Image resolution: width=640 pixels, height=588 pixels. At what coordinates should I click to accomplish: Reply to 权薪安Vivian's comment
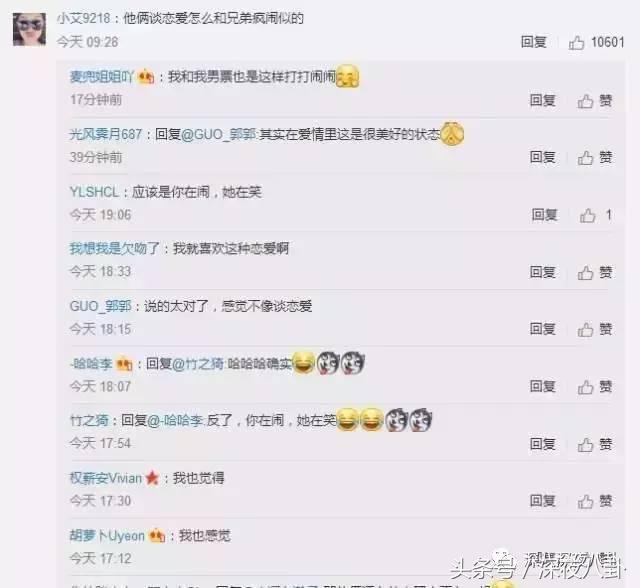point(542,501)
